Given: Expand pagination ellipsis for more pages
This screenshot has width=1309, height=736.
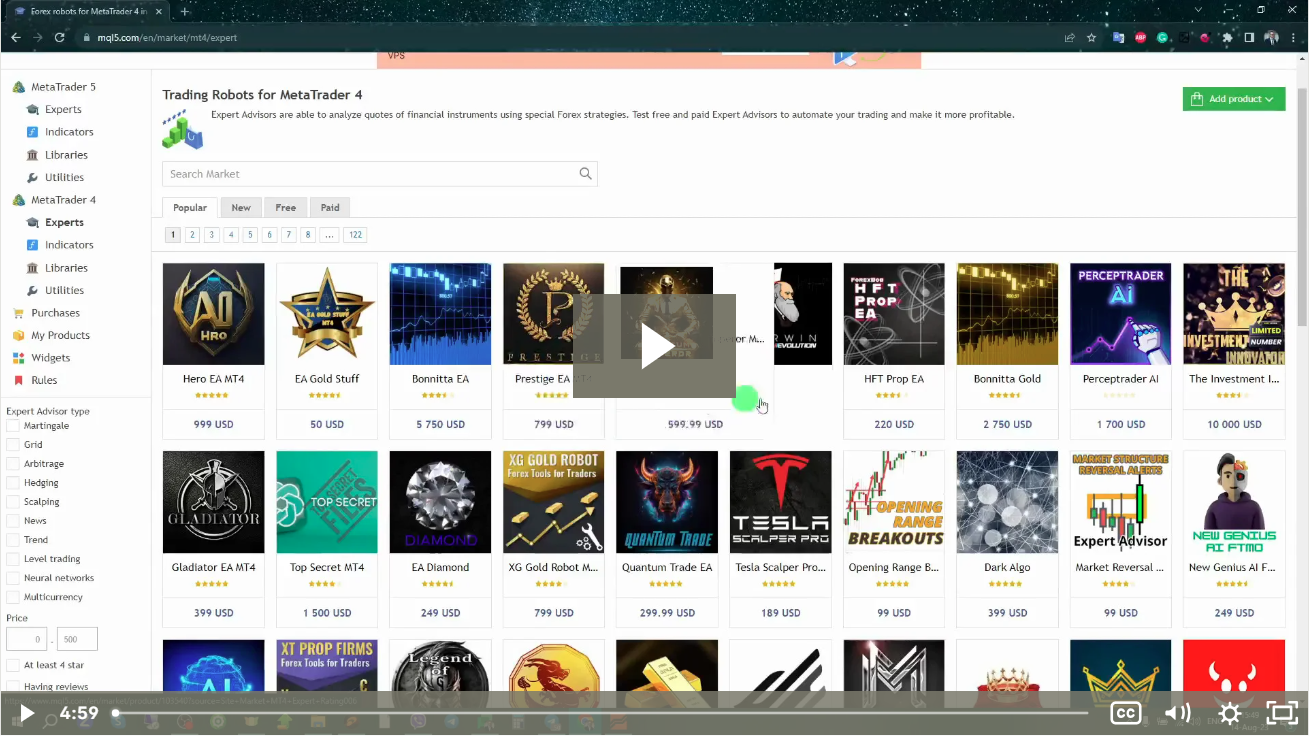Looking at the screenshot, I should click(329, 235).
